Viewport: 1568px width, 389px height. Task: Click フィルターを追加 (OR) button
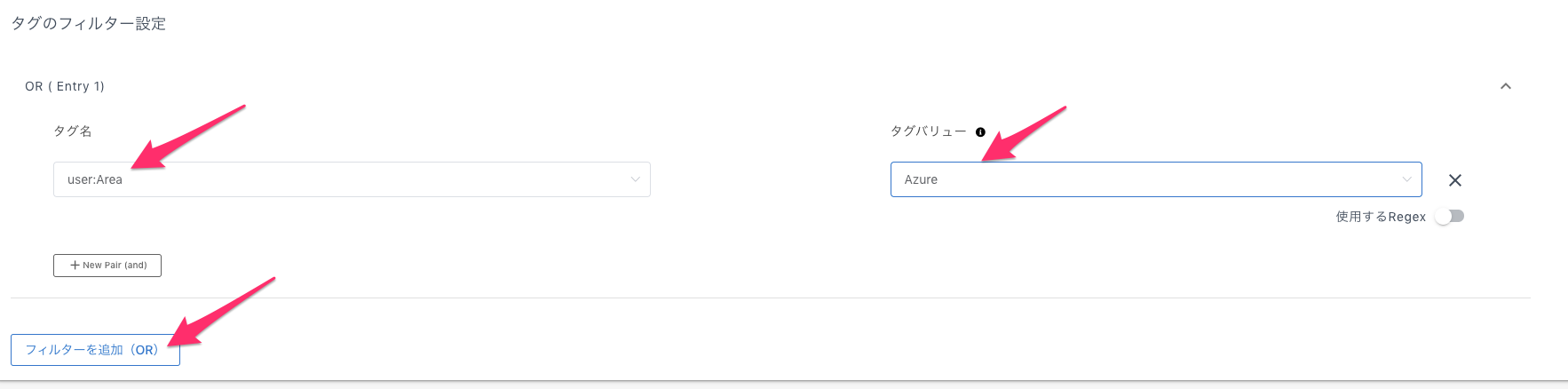click(95, 350)
